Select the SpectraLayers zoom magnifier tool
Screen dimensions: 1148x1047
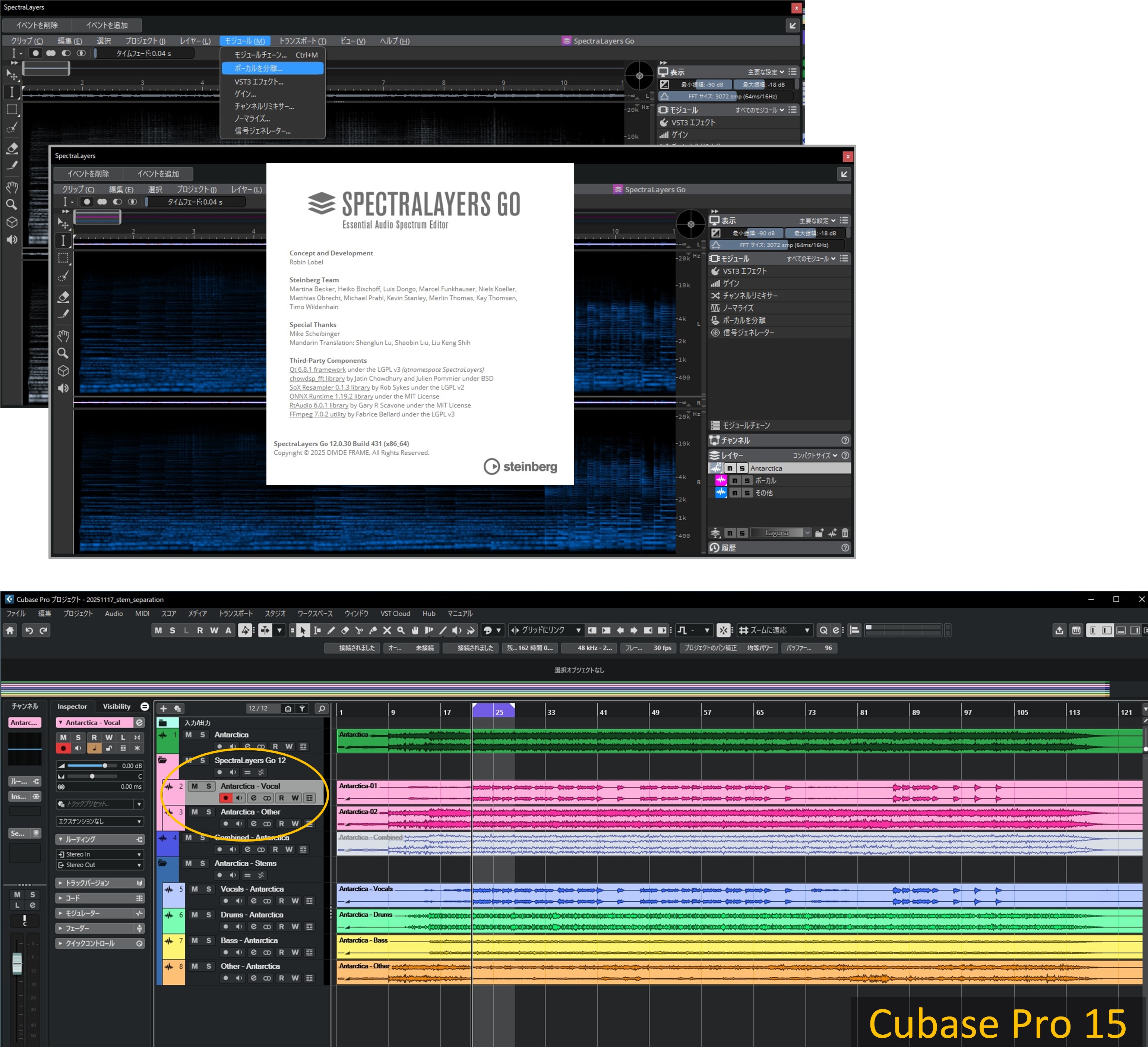(x=63, y=353)
